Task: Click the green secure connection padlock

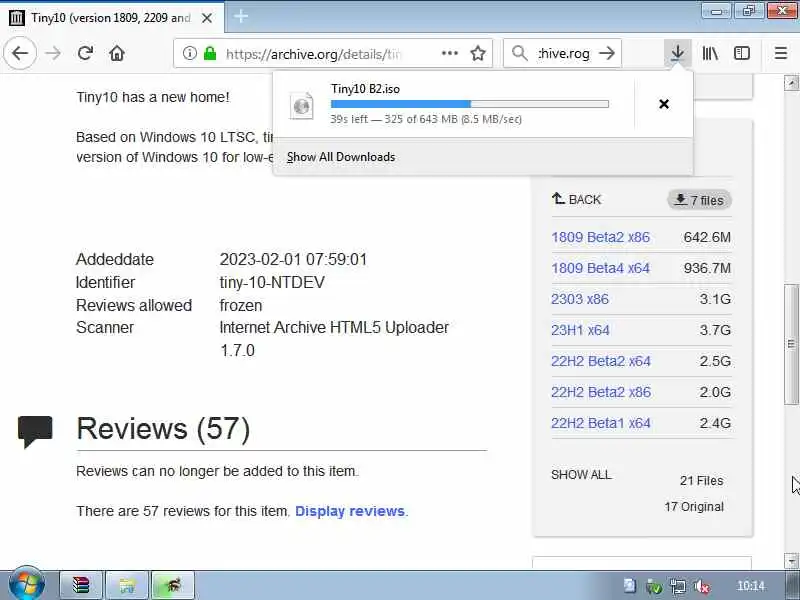Action: (x=210, y=53)
